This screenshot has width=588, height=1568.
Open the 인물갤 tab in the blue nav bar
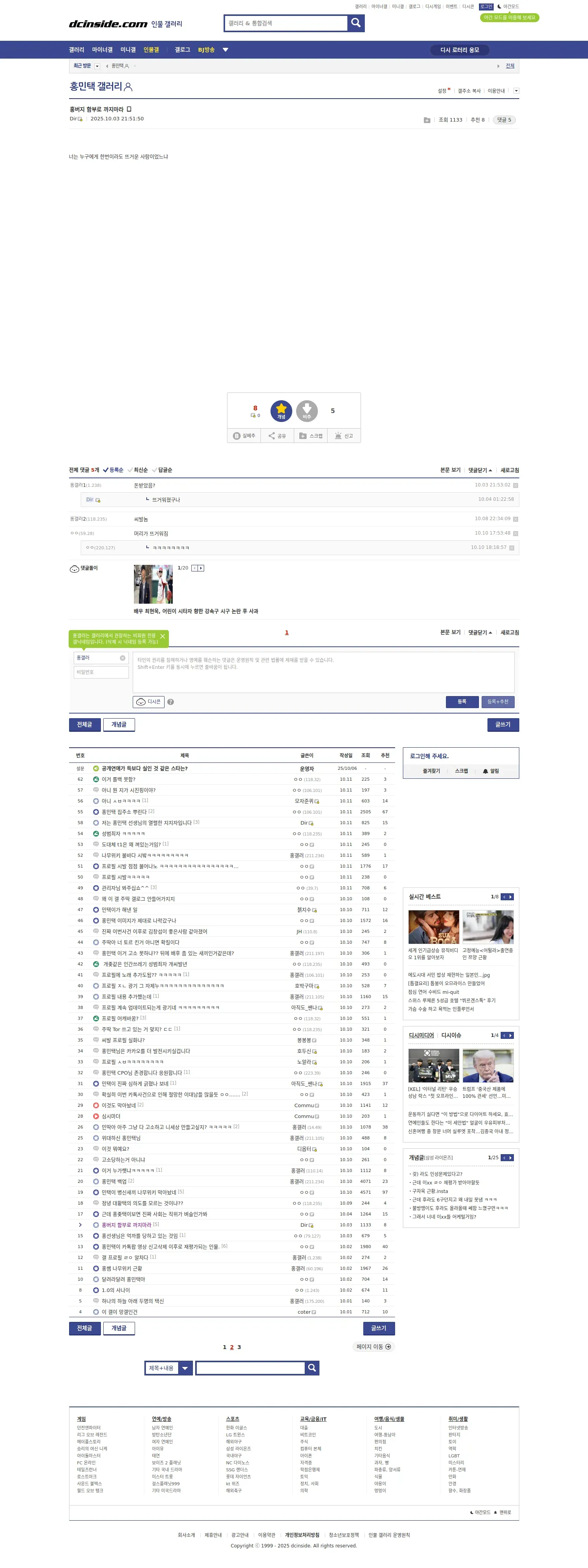pos(151,50)
